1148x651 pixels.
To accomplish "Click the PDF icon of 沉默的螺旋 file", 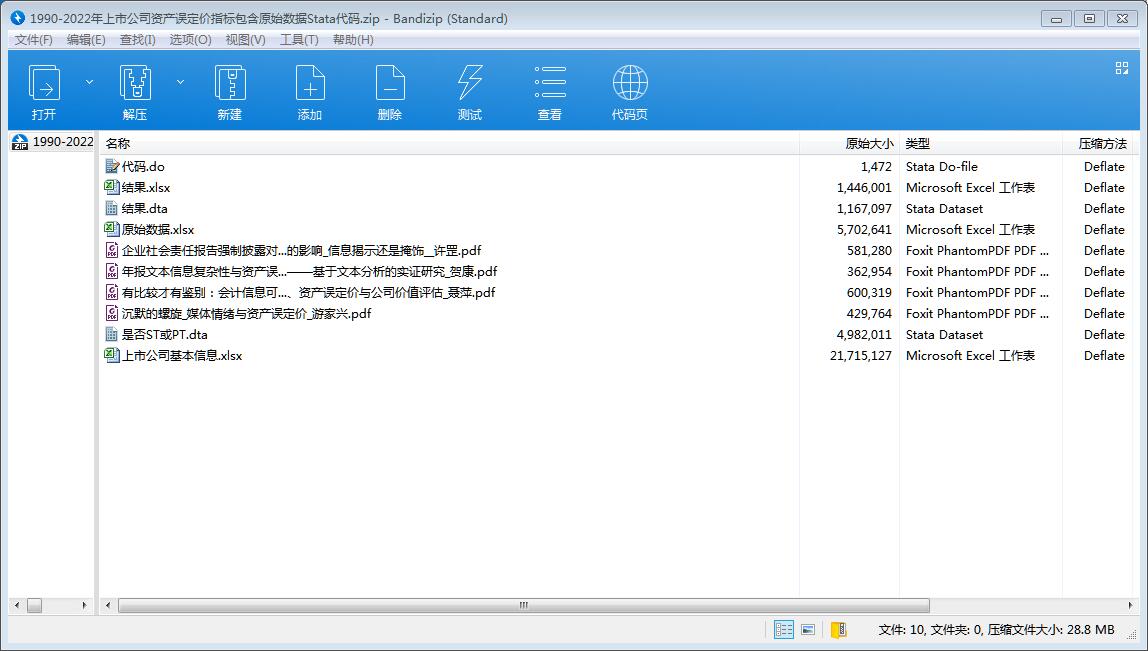I will tap(112, 313).
